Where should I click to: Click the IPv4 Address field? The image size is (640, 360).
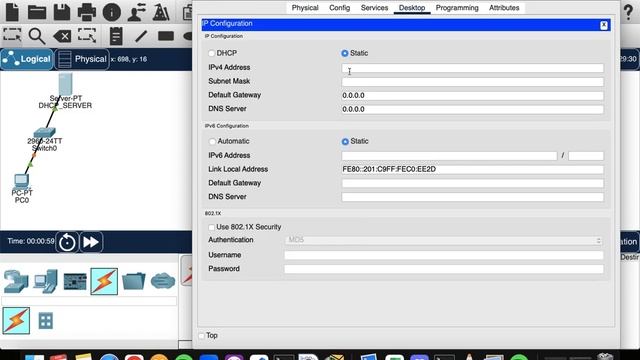pyautogui.click(x=472, y=68)
